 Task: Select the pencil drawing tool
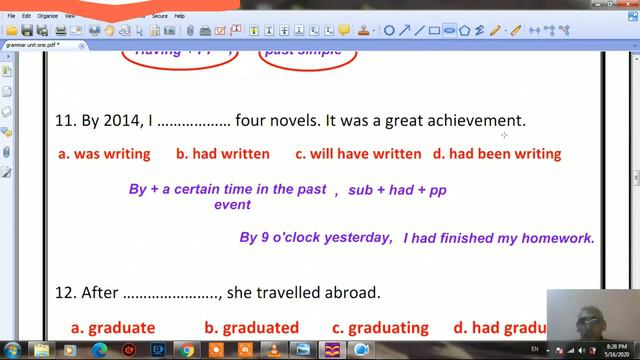[495, 31]
